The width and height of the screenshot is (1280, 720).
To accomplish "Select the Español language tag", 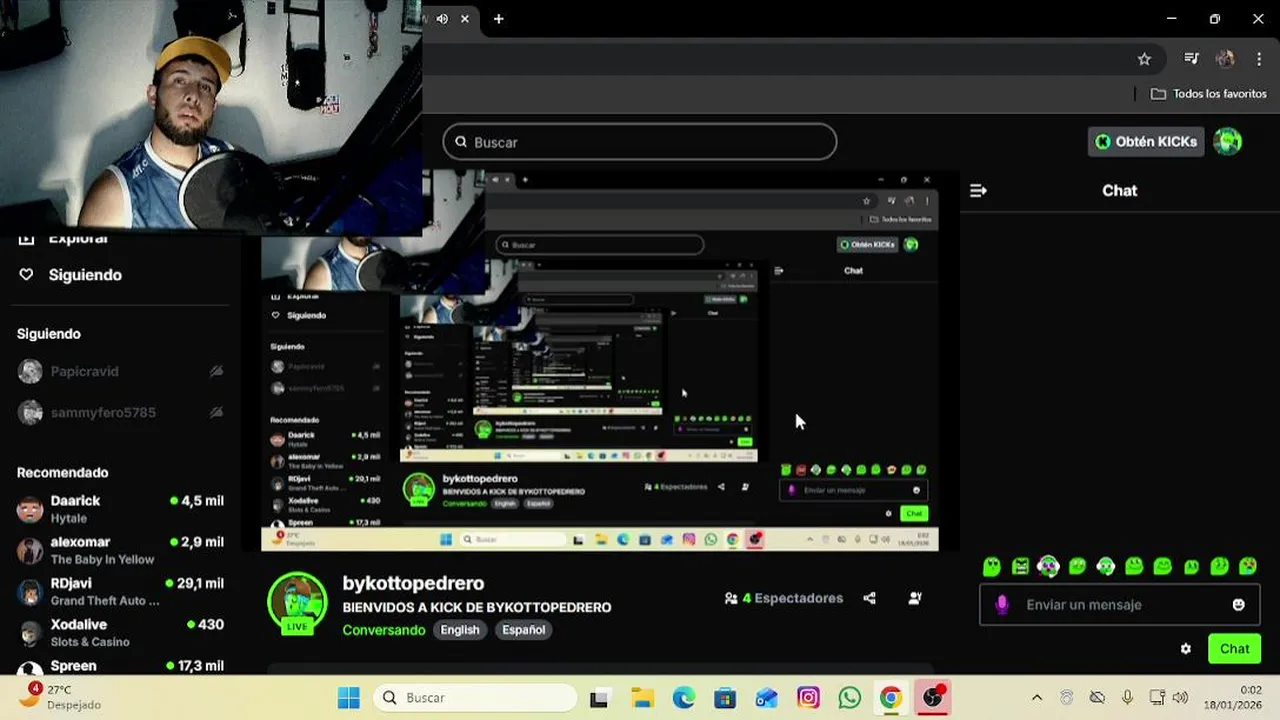I will [x=524, y=630].
